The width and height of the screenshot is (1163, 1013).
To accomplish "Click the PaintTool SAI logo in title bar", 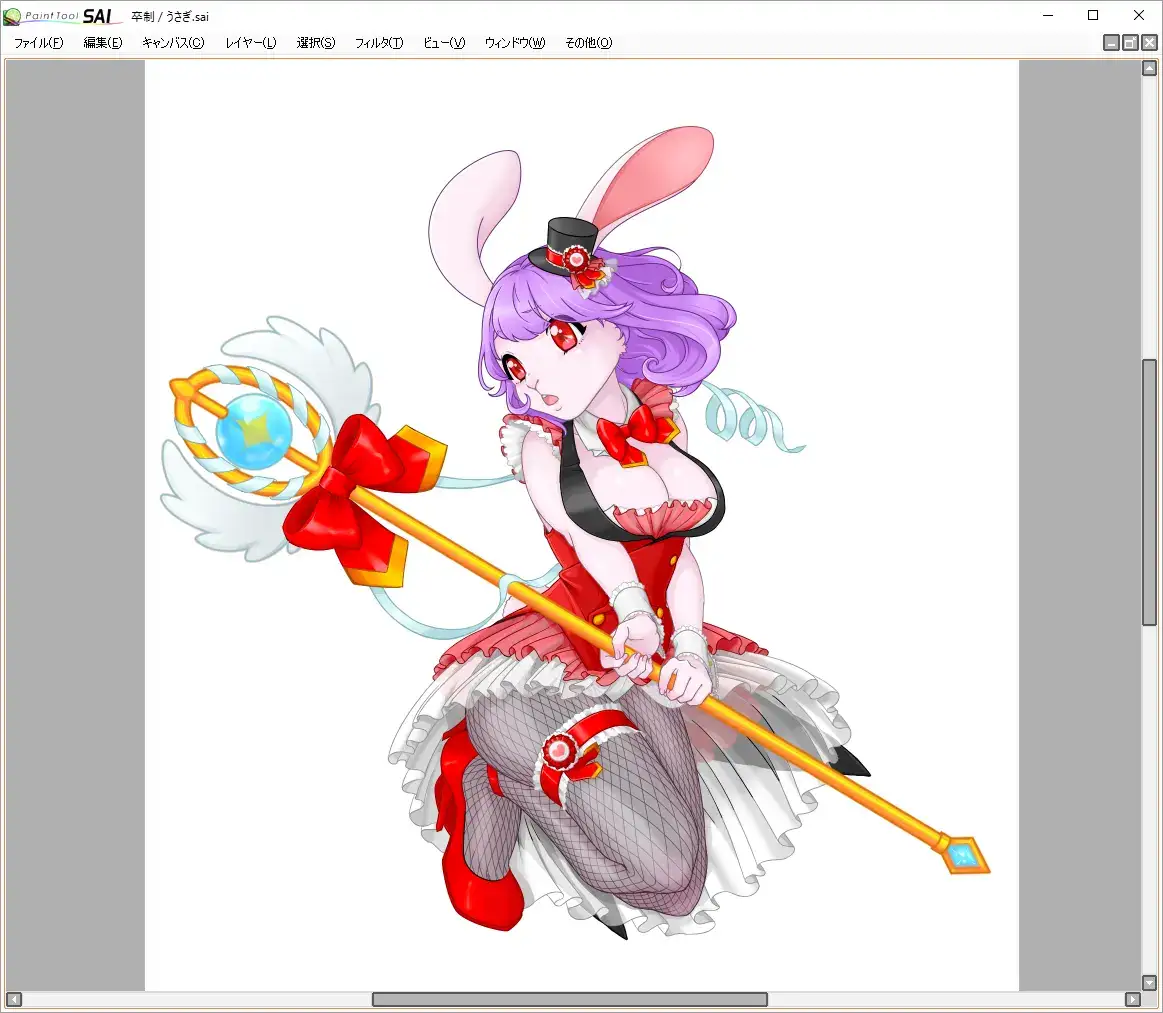I will tap(62, 16).
